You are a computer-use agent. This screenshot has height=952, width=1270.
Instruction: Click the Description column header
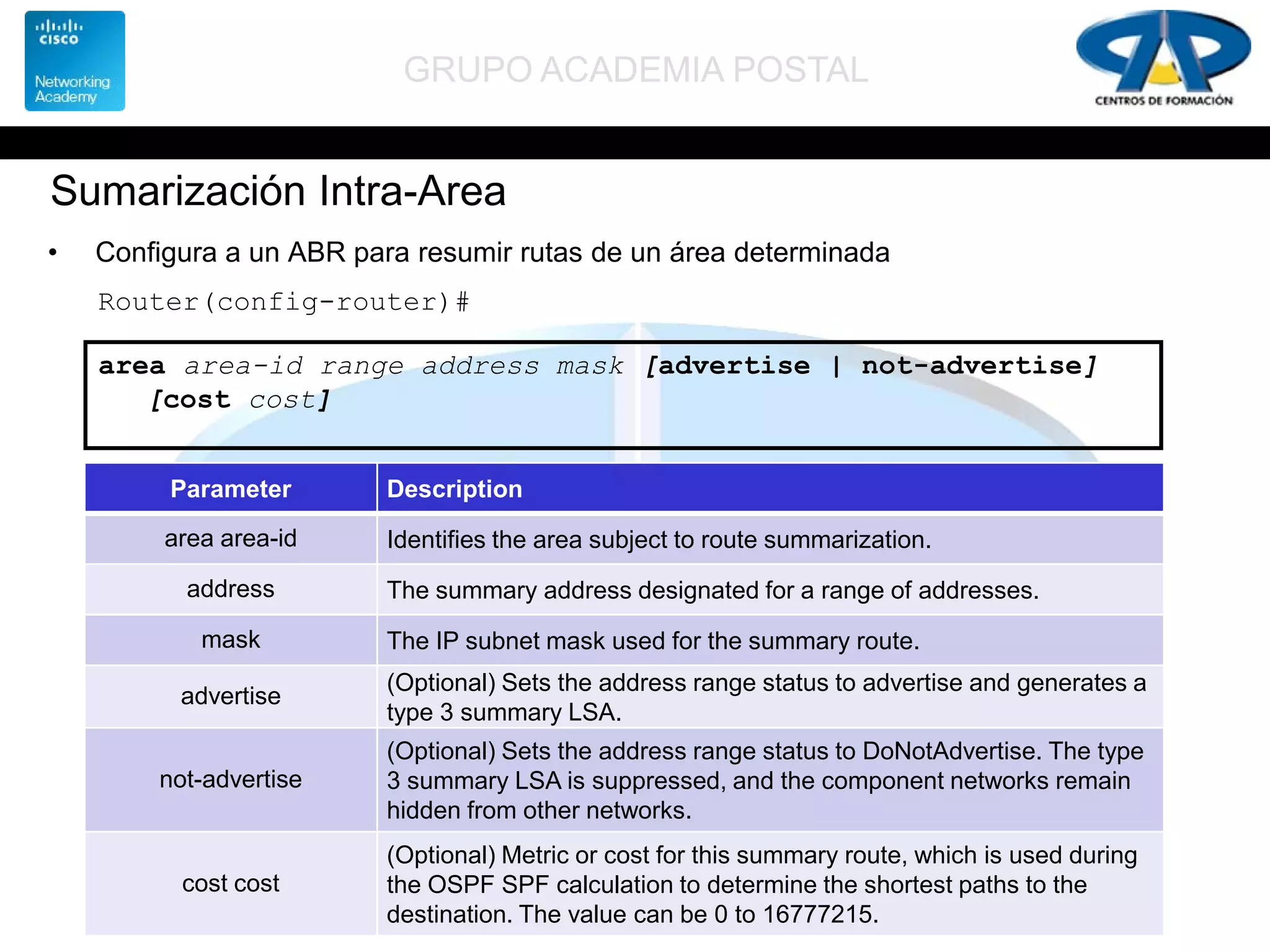[770, 488]
